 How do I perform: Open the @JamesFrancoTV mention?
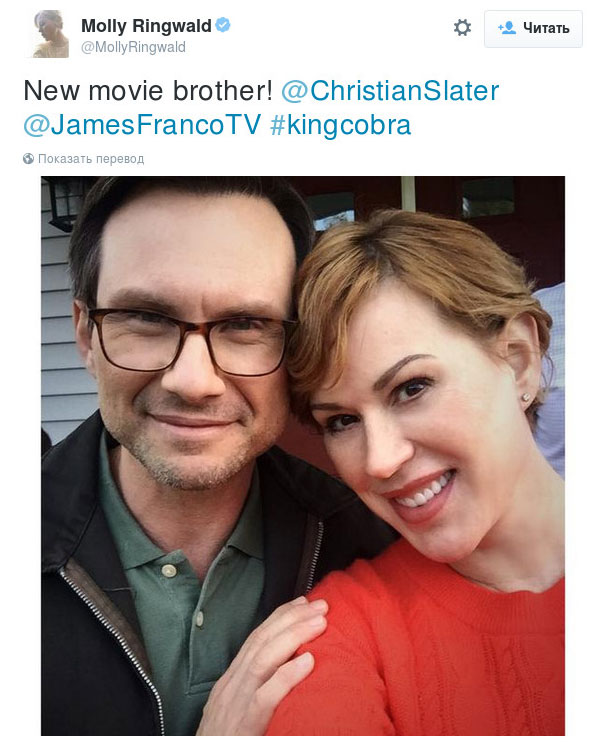tap(142, 125)
